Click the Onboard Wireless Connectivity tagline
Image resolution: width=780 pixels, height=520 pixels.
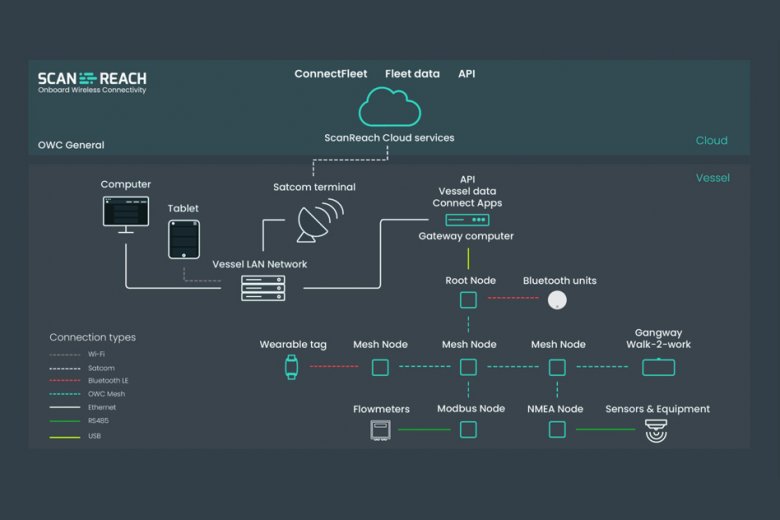[x=92, y=90]
